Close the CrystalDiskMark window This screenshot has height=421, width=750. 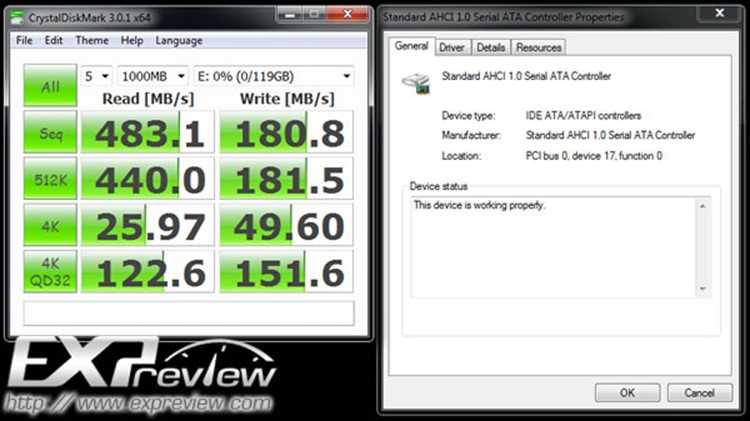tap(348, 15)
